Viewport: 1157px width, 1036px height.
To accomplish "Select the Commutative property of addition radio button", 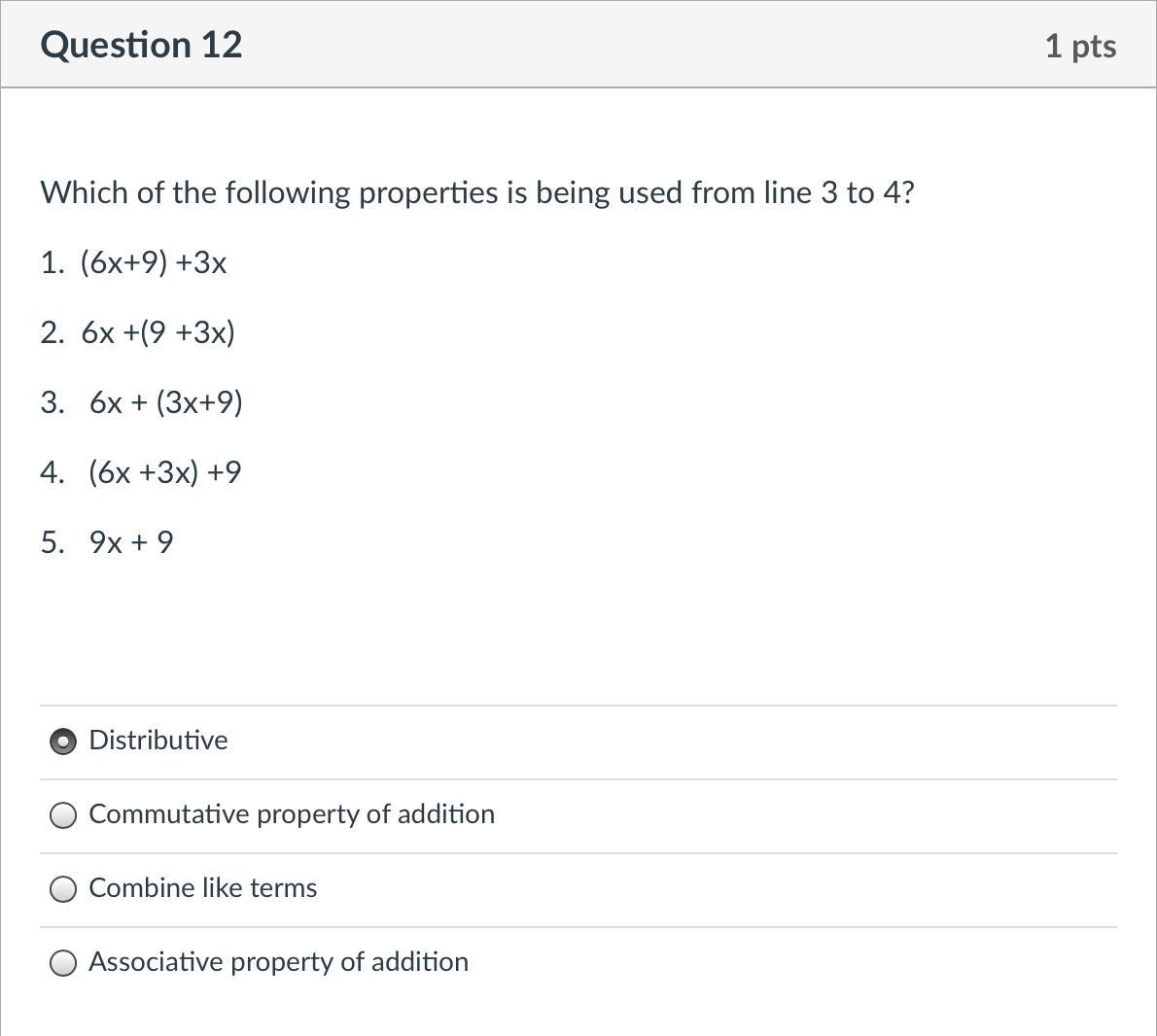I will pyautogui.click(x=63, y=815).
